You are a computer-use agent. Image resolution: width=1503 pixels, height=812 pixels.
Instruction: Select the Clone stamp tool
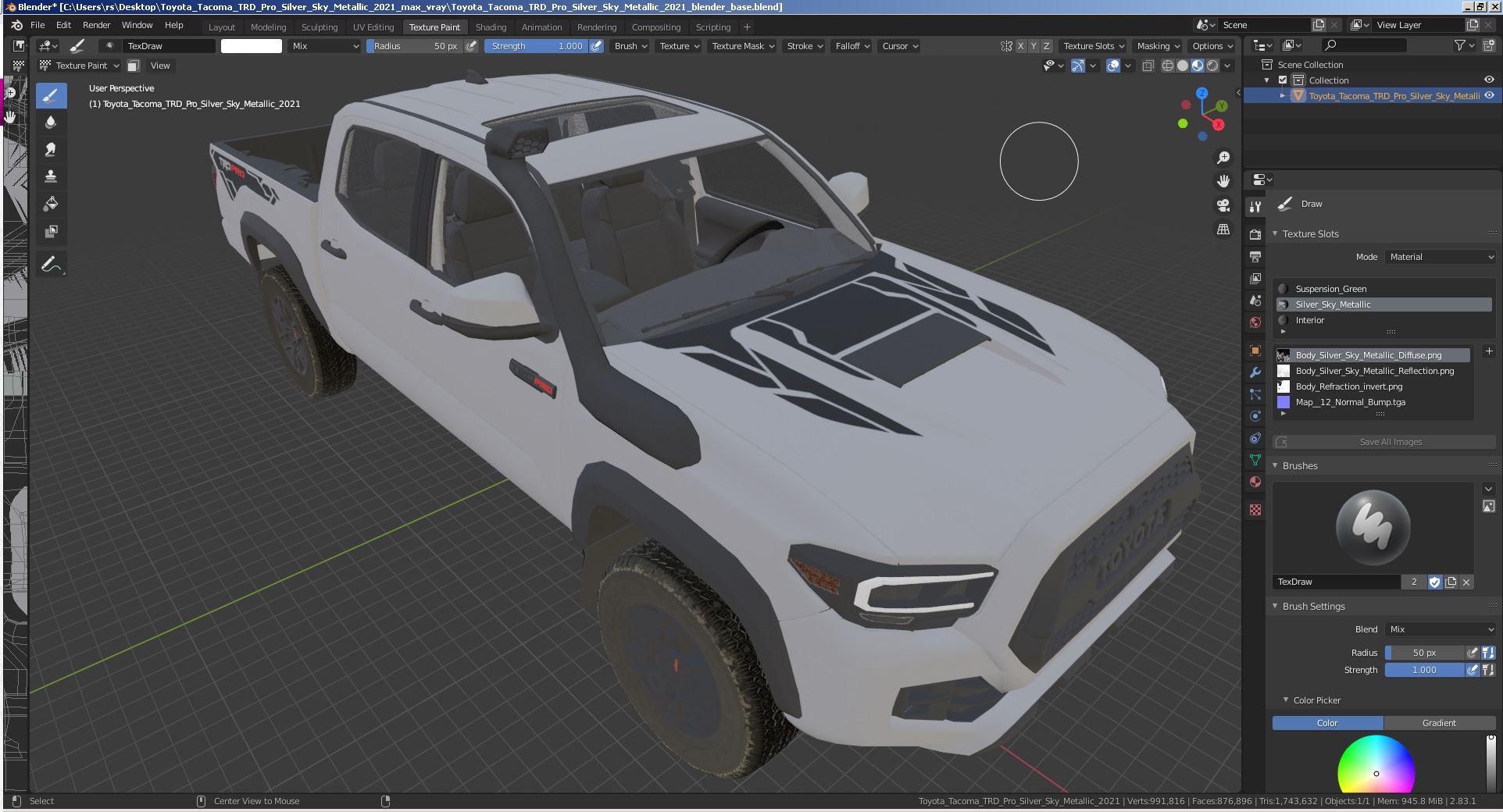tap(51, 177)
